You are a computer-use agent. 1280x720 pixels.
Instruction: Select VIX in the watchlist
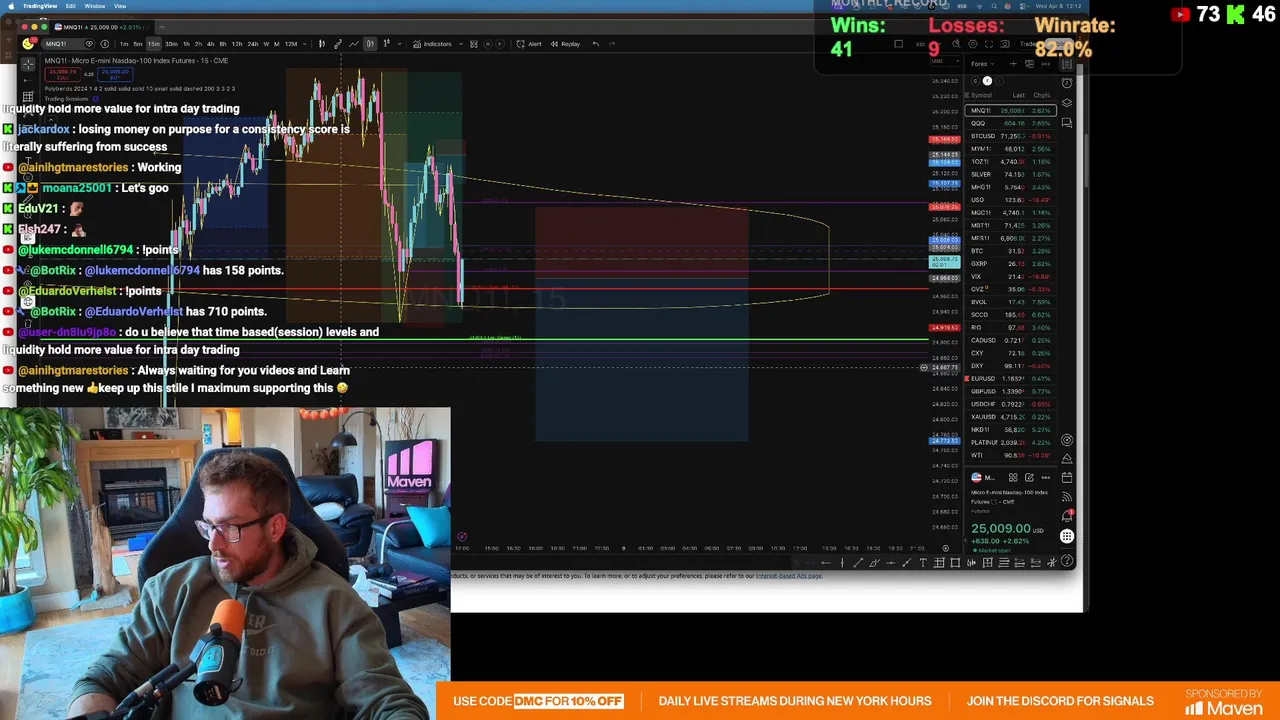tap(1011, 276)
